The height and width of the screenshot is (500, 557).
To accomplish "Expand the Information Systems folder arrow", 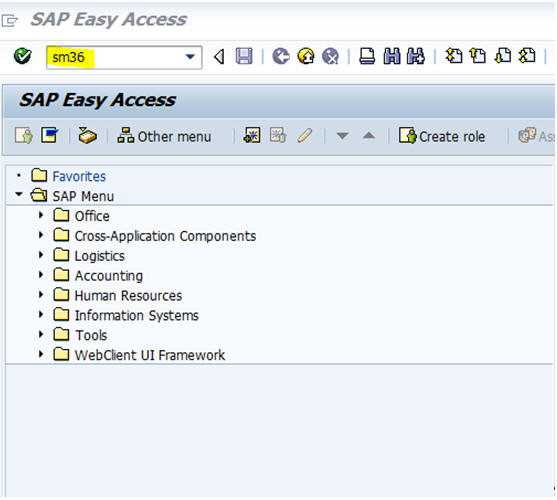I will pos(41,314).
